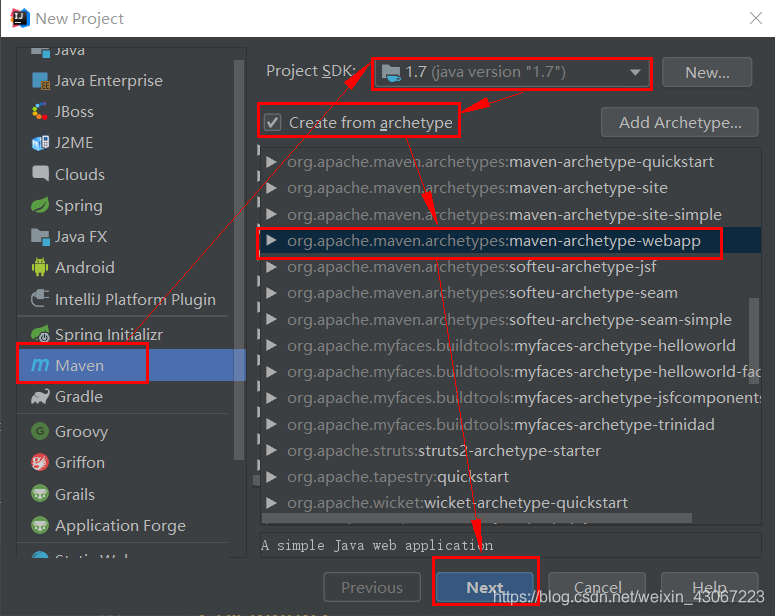Select J2ME project type

click(x=125, y=143)
